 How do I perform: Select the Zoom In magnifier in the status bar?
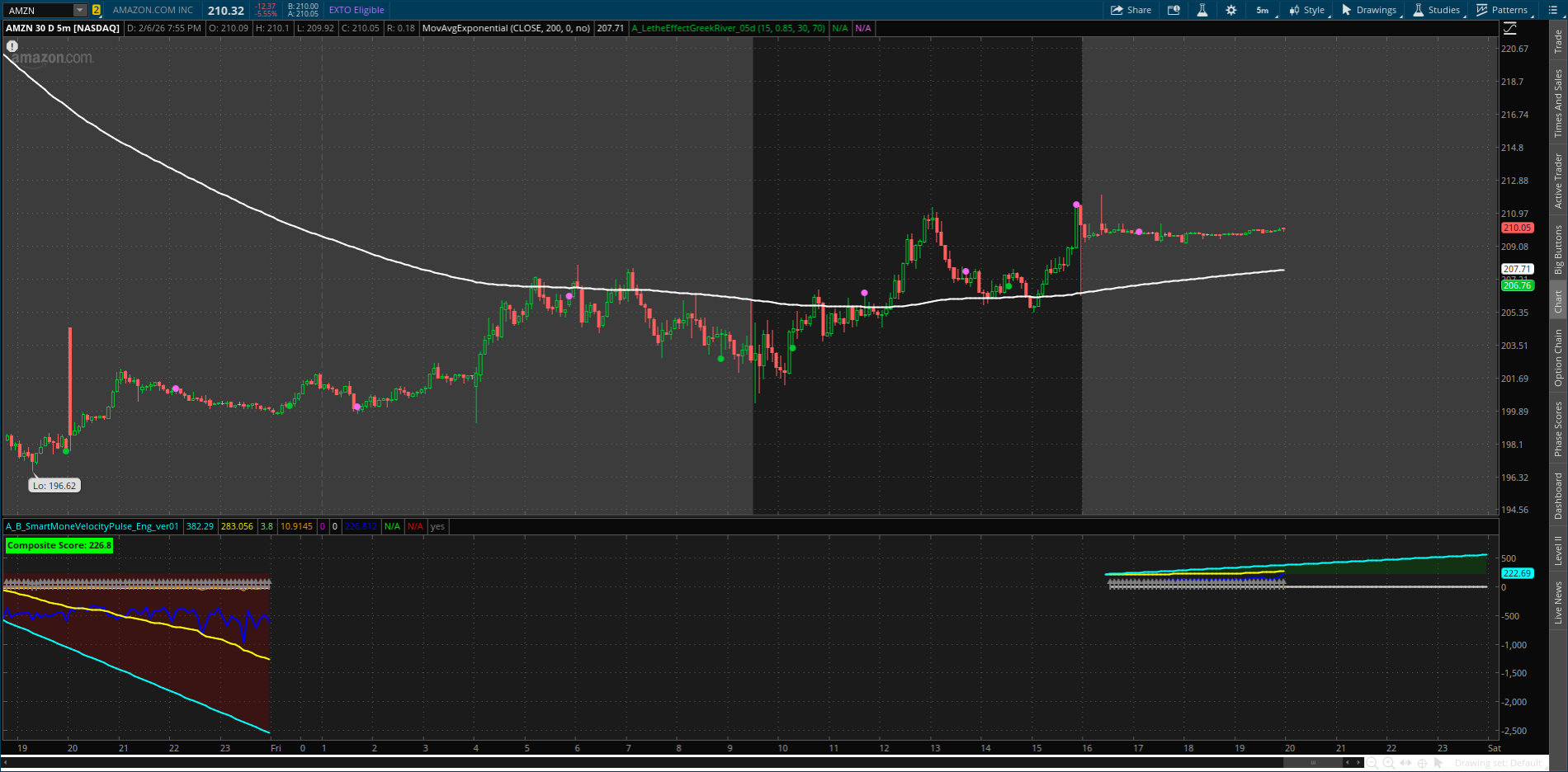tap(1389, 763)
